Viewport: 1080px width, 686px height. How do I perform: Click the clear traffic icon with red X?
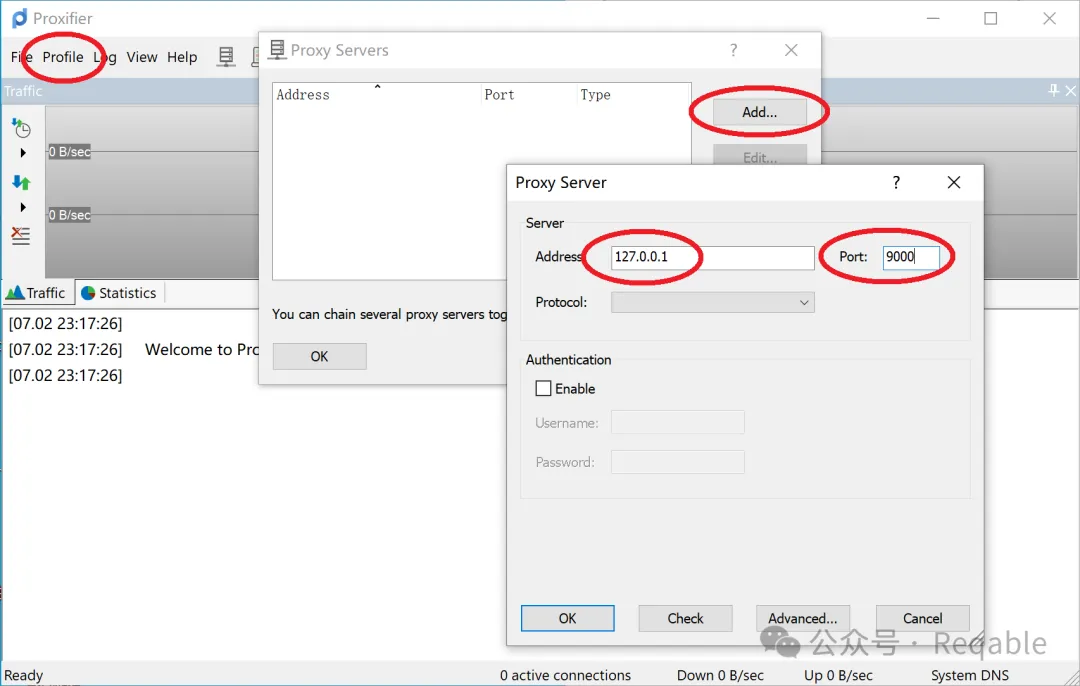click(x=21, y=236)
